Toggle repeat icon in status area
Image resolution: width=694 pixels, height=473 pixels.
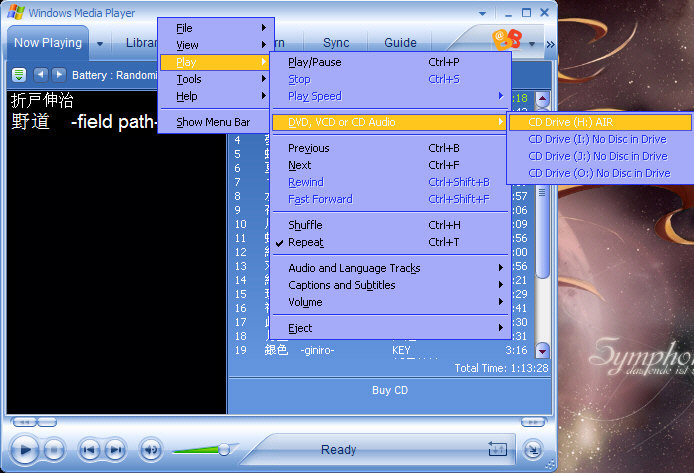tap(497, 449)
